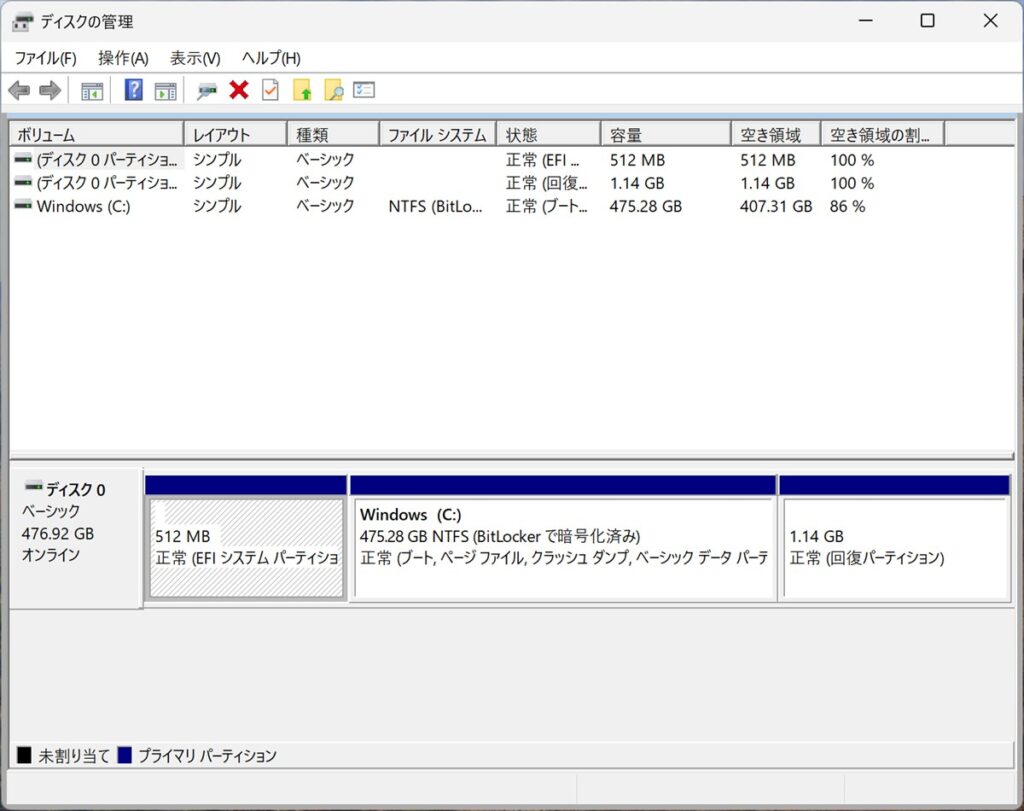Viewport: 1024px width, 811px height.
Task: Click the 475.28 GB capacity cell
Action: pyautogui.click(x=645, y=206)
